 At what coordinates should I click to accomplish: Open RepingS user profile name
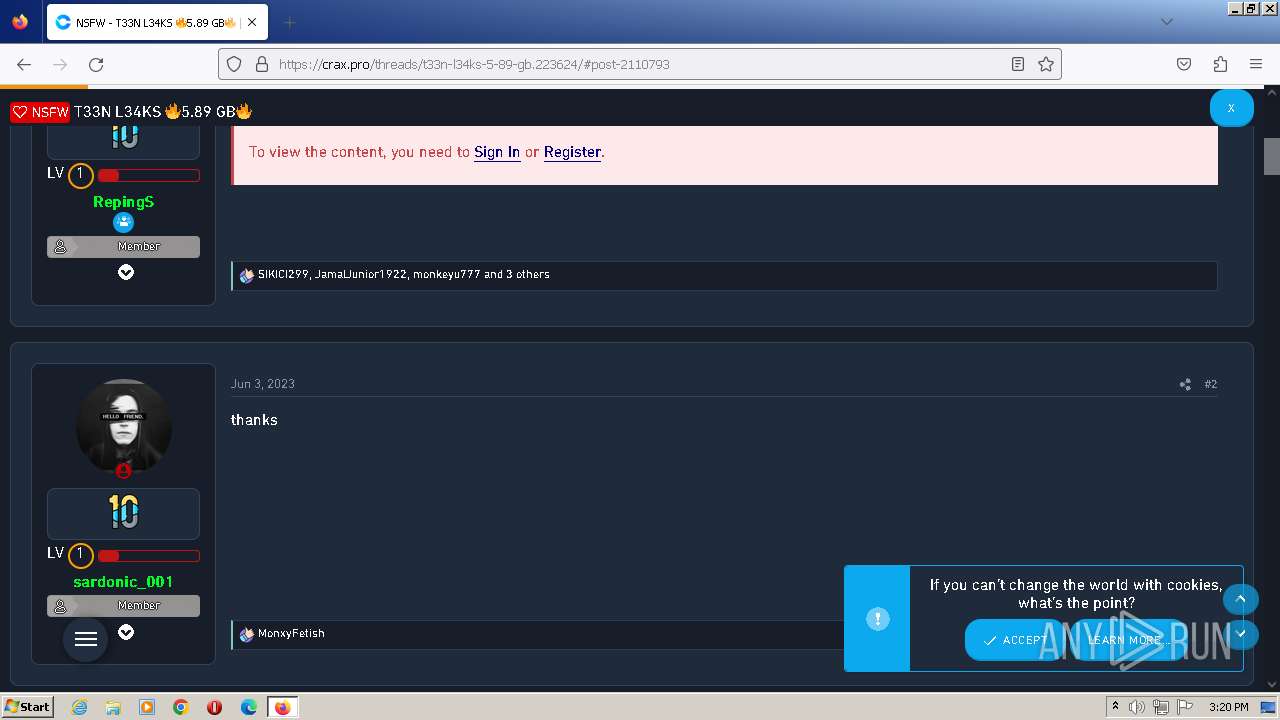[x=123, y=202]
